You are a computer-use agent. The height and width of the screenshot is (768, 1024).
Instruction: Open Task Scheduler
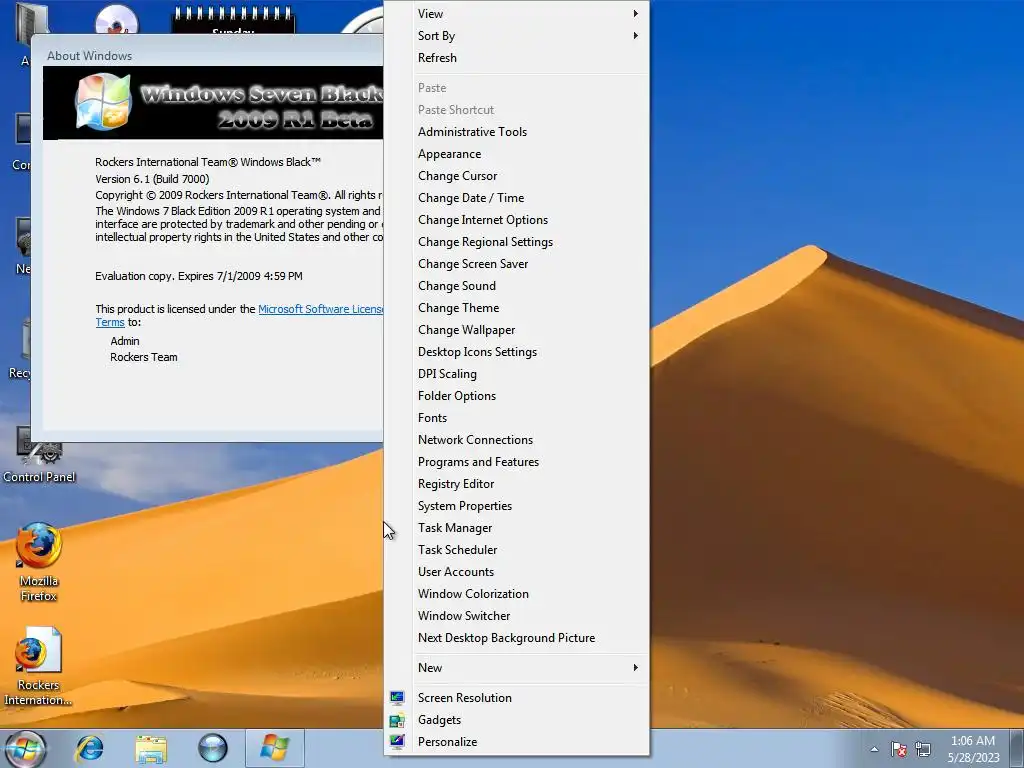coord(517,550)
